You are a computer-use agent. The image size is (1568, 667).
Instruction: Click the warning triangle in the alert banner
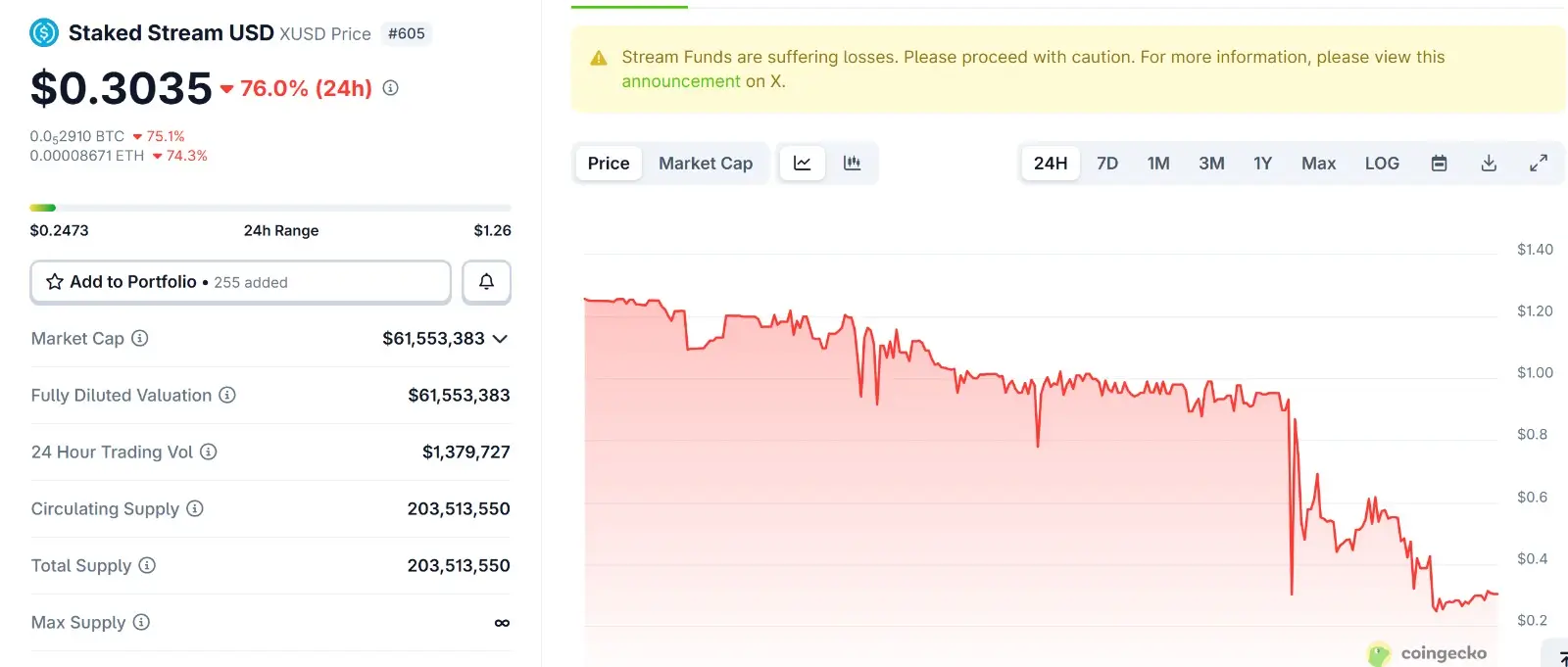[596, 57]
